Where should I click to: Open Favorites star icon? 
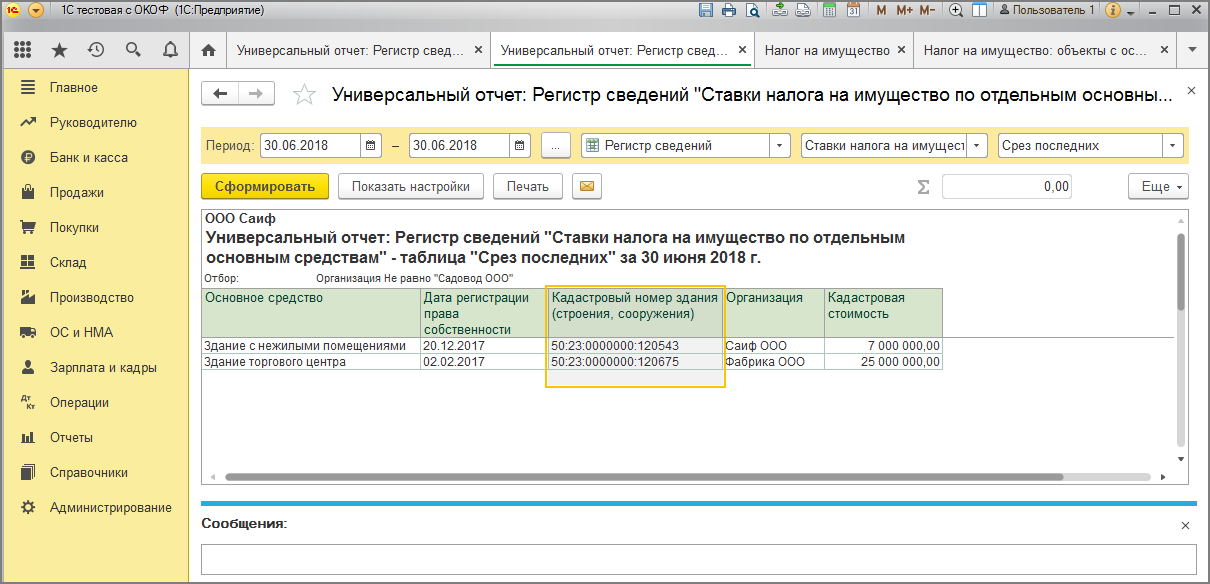click(x=60, y=49)
